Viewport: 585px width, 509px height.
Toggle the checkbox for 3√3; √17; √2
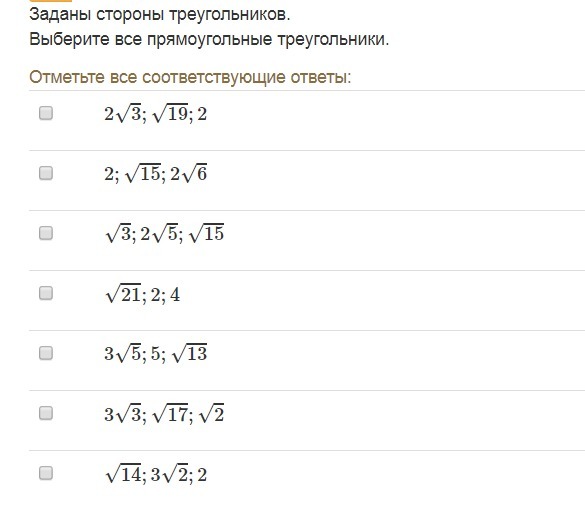[46, 413]
